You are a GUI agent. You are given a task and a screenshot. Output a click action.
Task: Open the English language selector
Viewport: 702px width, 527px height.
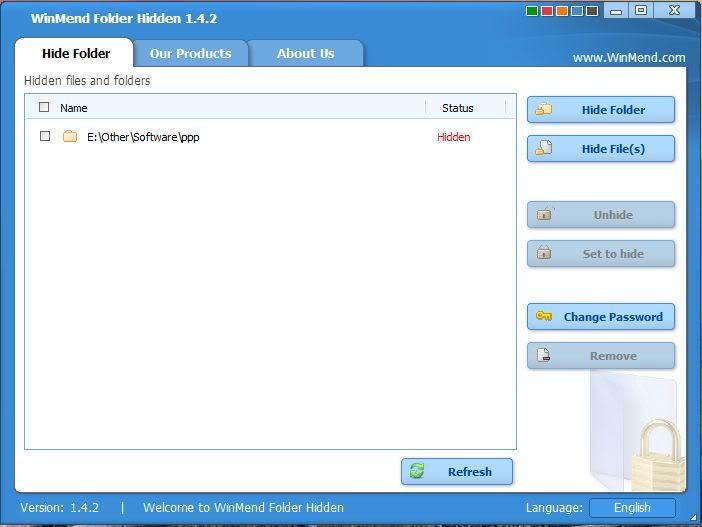631,508
